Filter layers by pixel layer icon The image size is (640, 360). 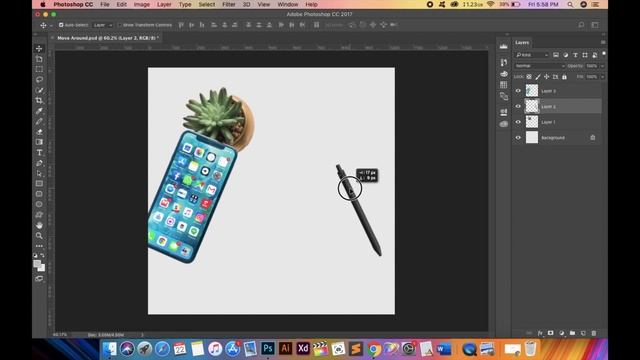tap(556, 55)
